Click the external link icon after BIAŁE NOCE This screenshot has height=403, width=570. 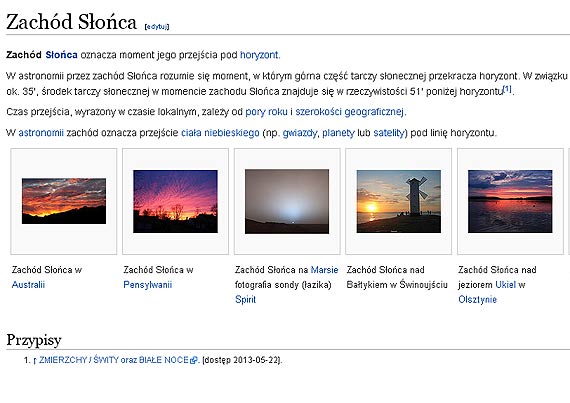(193, 360)
